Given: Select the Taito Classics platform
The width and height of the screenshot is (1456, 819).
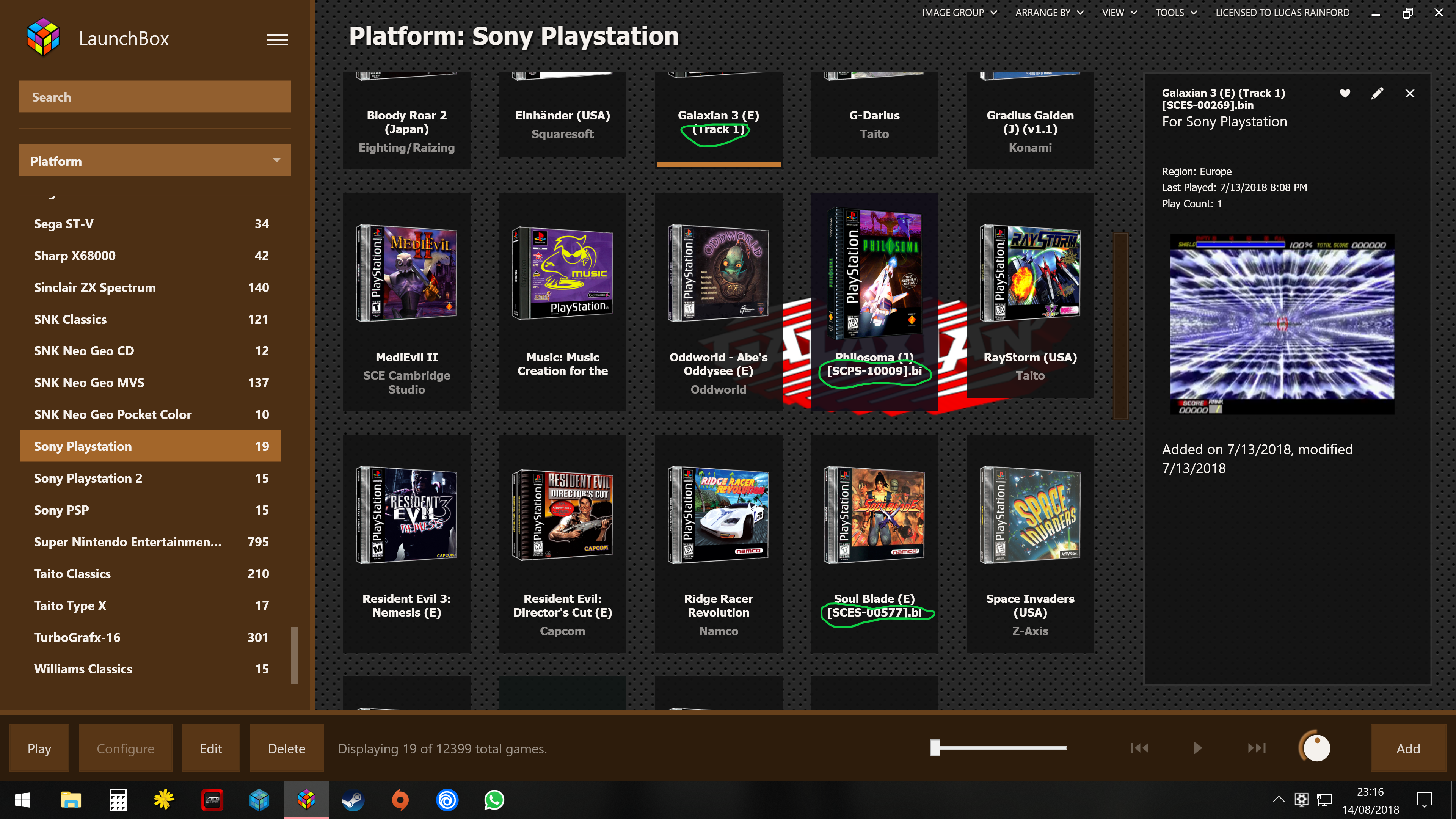Looking at the screenshot, I should [x=151, y=574].
